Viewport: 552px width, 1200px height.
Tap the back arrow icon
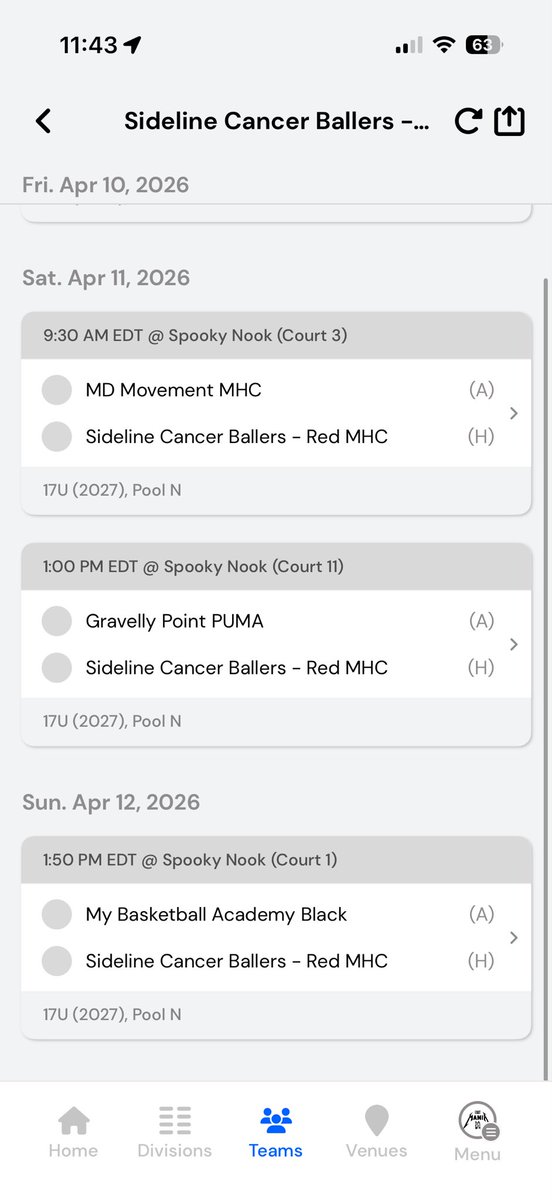click(43, 122)
